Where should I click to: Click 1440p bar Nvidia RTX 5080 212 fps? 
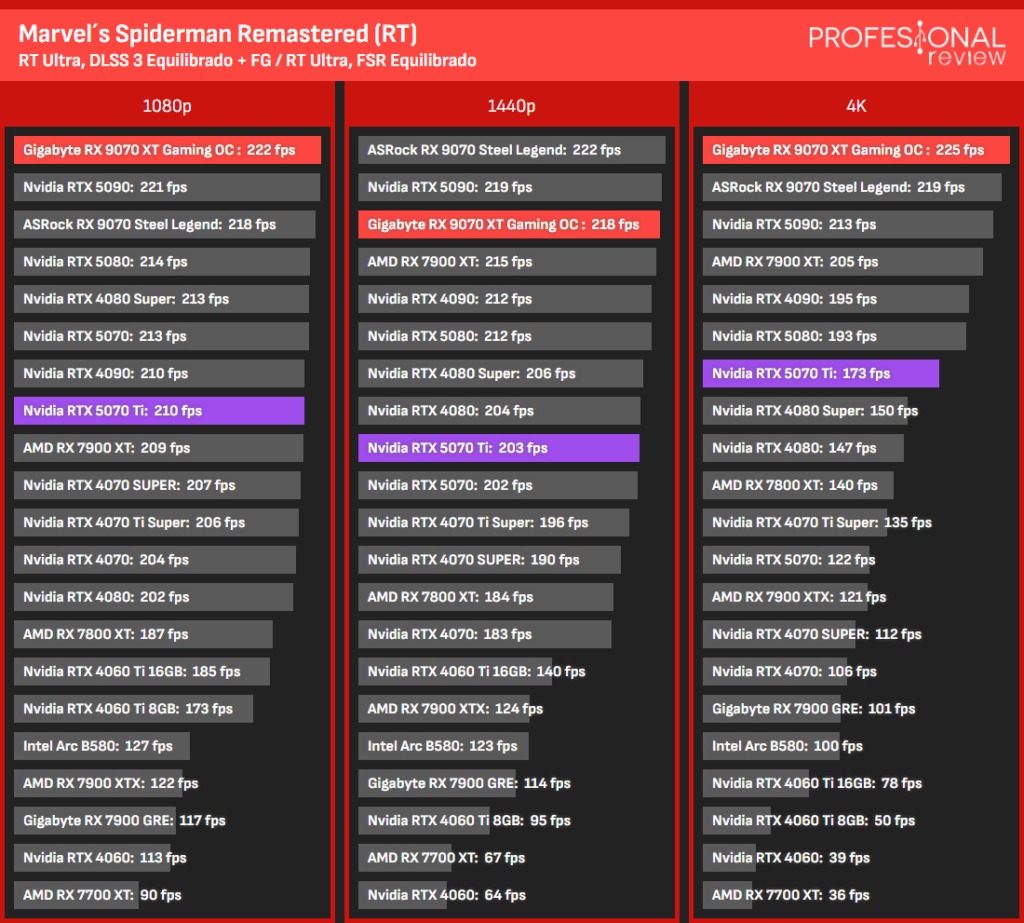click(505, 336)
